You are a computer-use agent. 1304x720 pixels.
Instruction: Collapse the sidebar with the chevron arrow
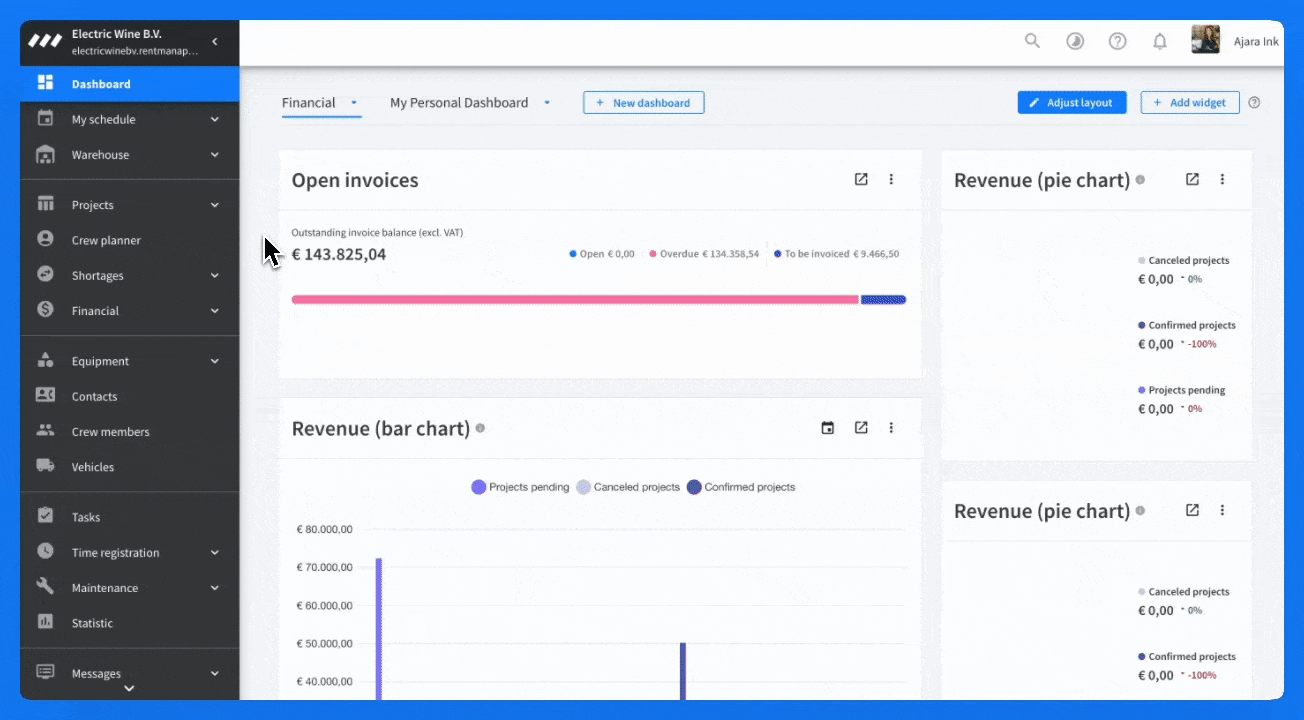coord(215,41)
